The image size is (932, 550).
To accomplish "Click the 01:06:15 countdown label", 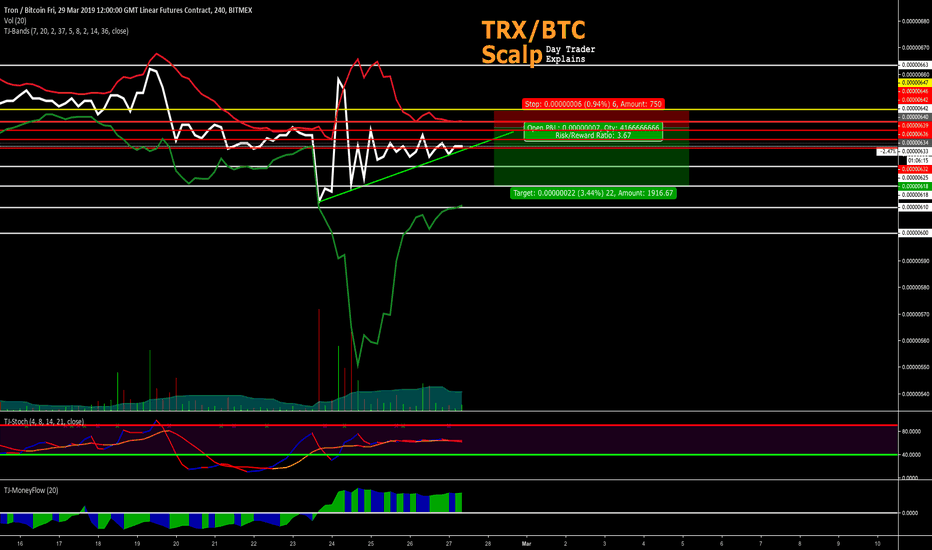I will pos(918,161).
